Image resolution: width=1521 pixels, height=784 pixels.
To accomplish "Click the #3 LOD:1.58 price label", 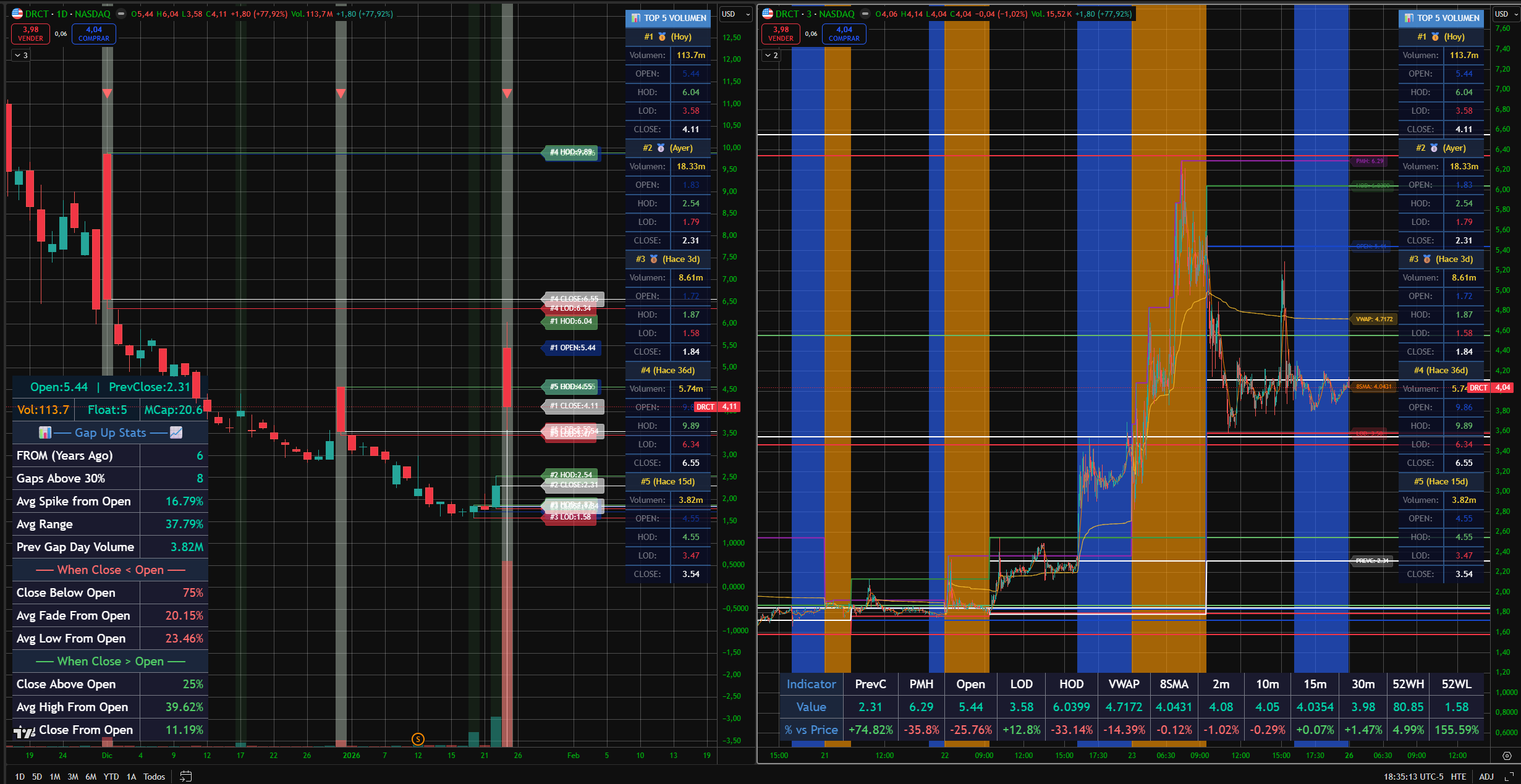I will tap(570, 517).
